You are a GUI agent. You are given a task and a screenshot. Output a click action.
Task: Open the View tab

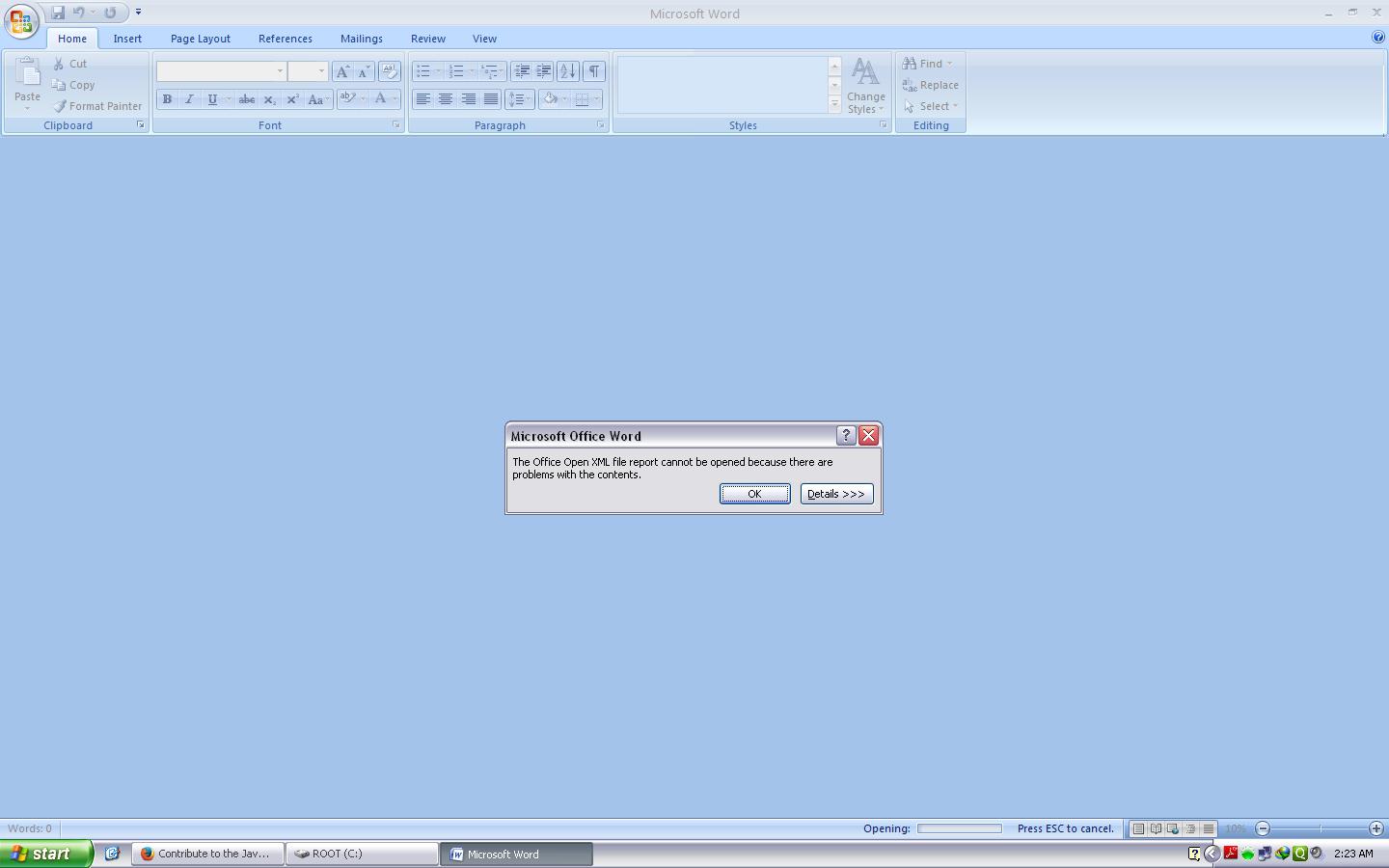[484, 39]
